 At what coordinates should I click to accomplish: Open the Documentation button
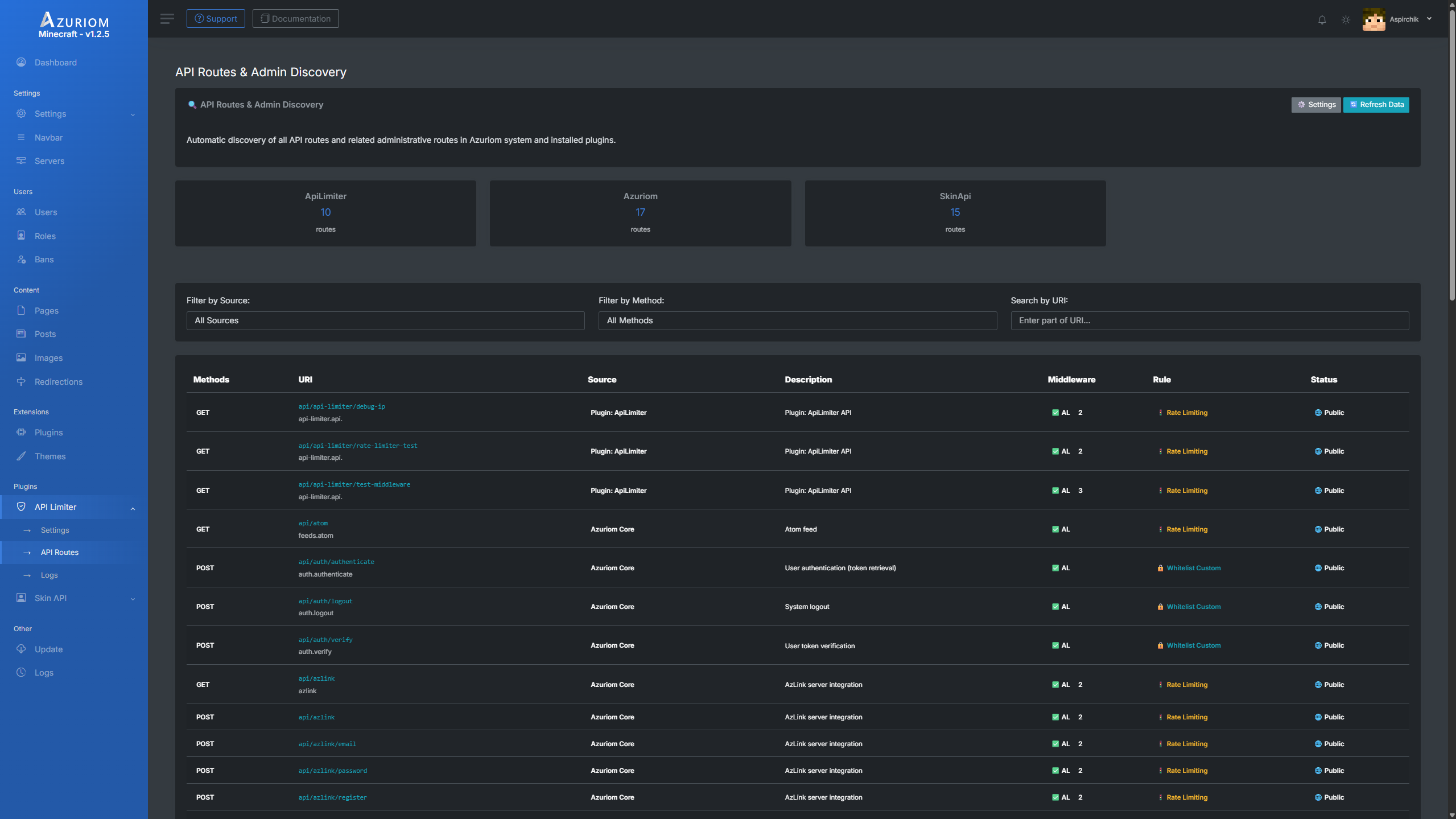295,18
